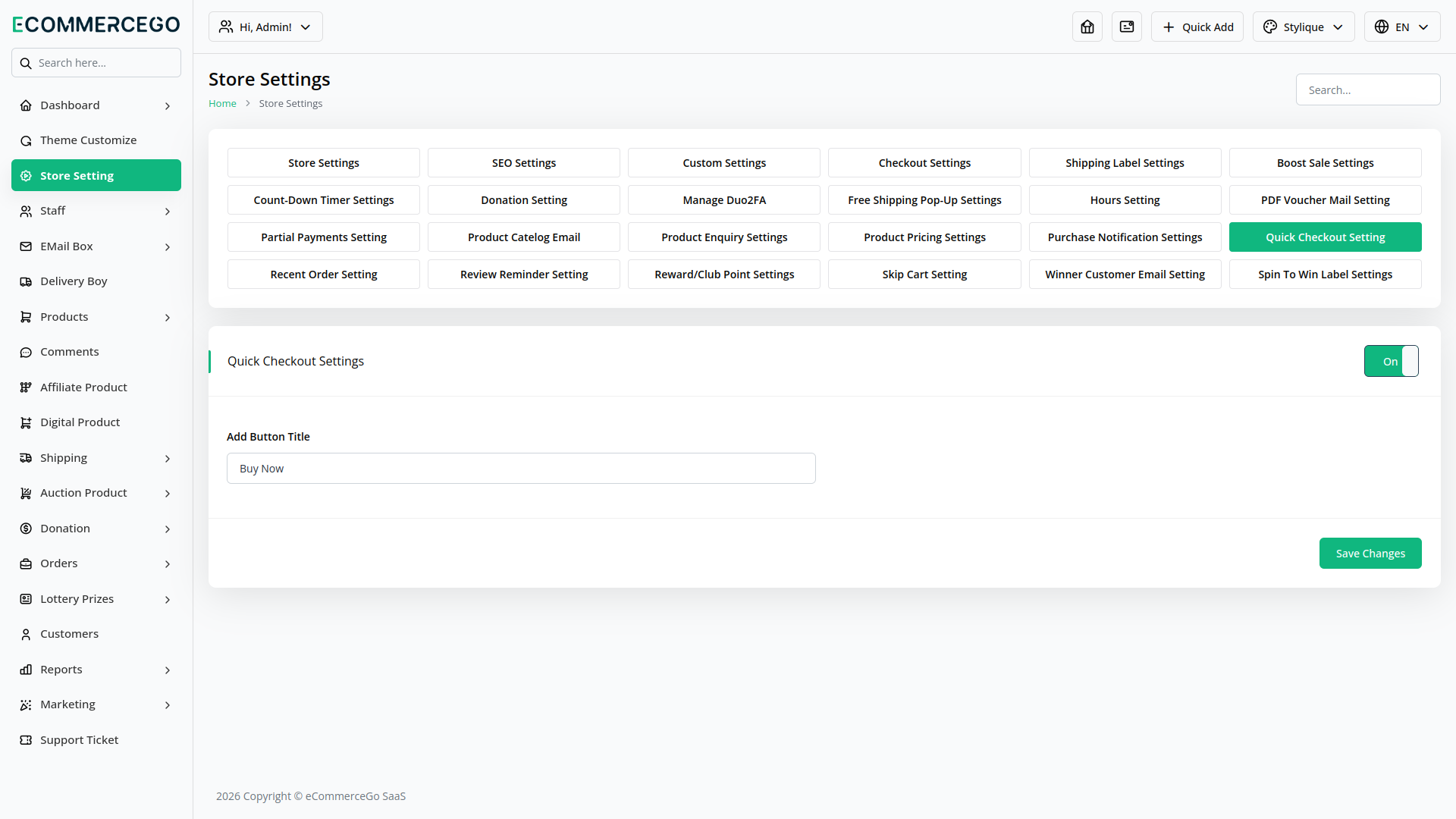
Task: Expand the Lottery Prizes submenu chevron
Action: pyautogui.click(x=168, y=599)
